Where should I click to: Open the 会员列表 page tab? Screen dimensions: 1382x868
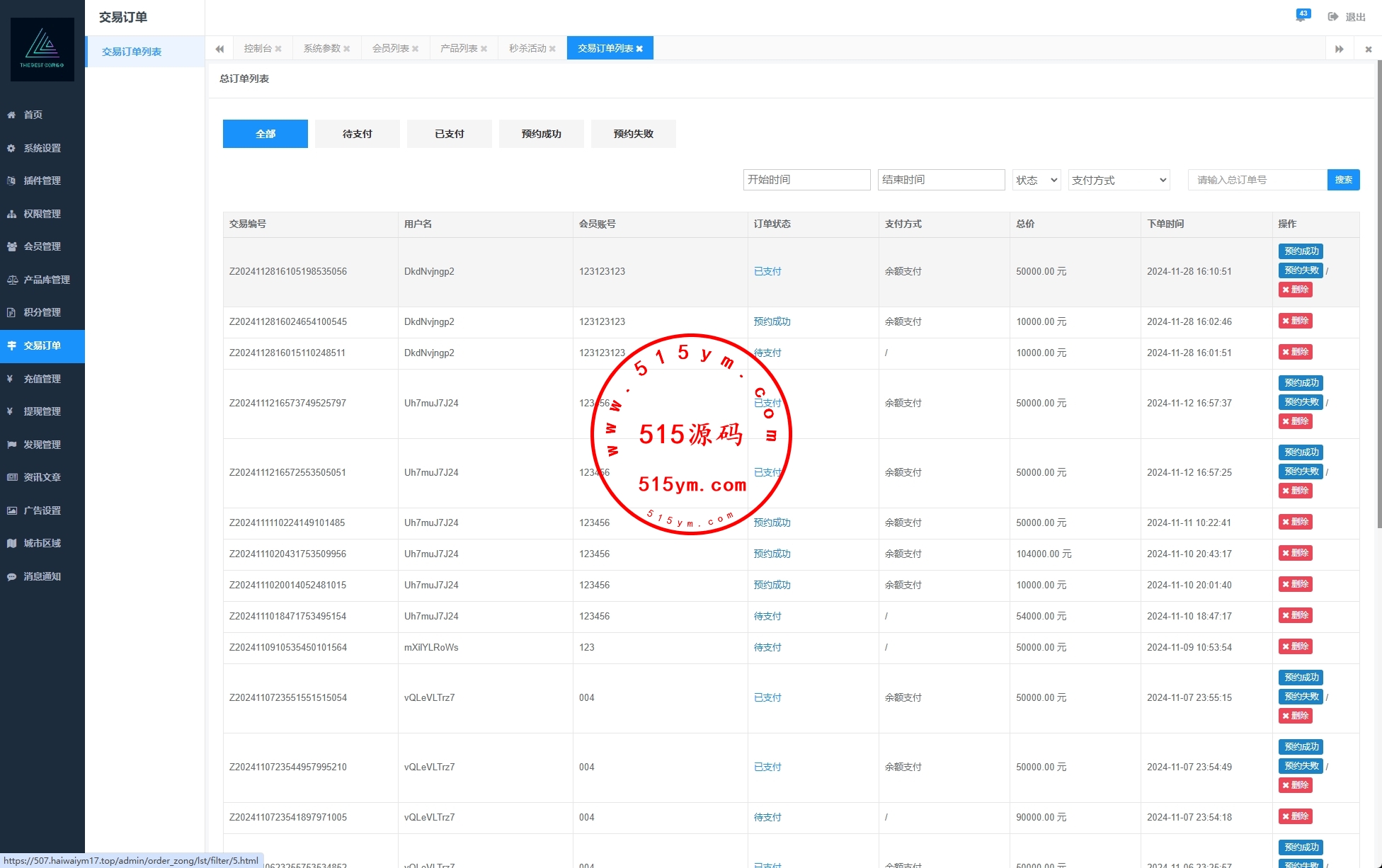(x=390, y=48)
